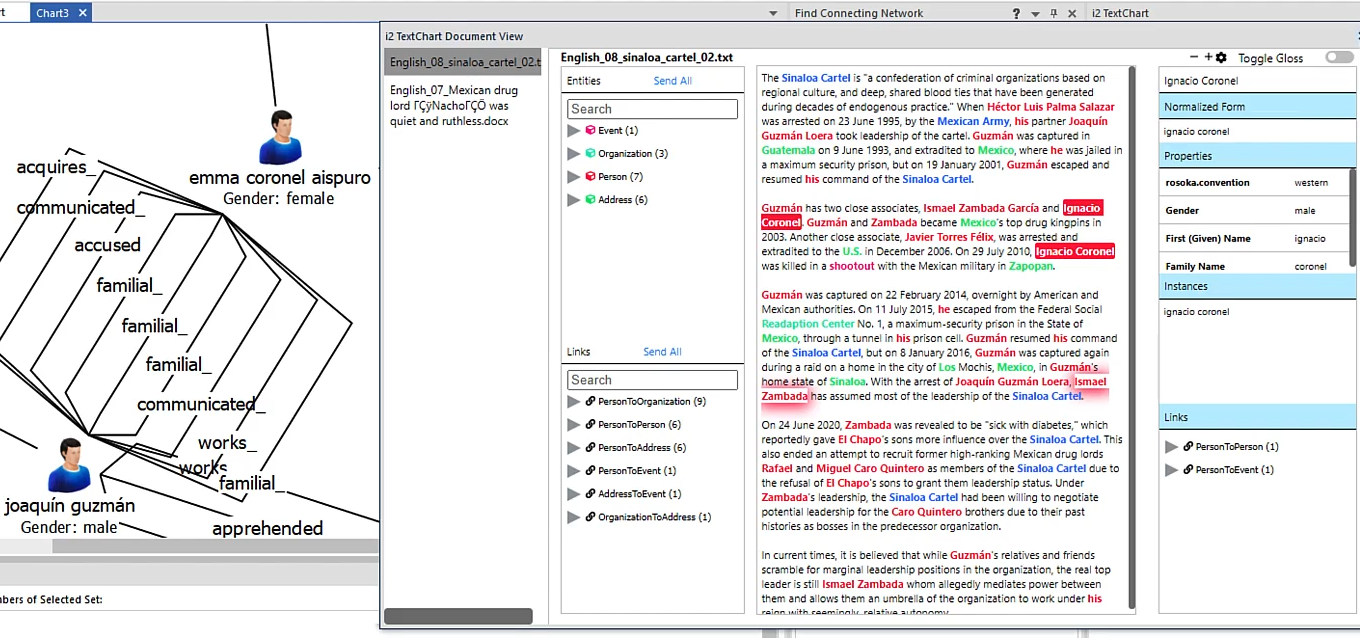Click Send All for Entities
Viewport: 1360px width, 638px height.
pos(672,81)
